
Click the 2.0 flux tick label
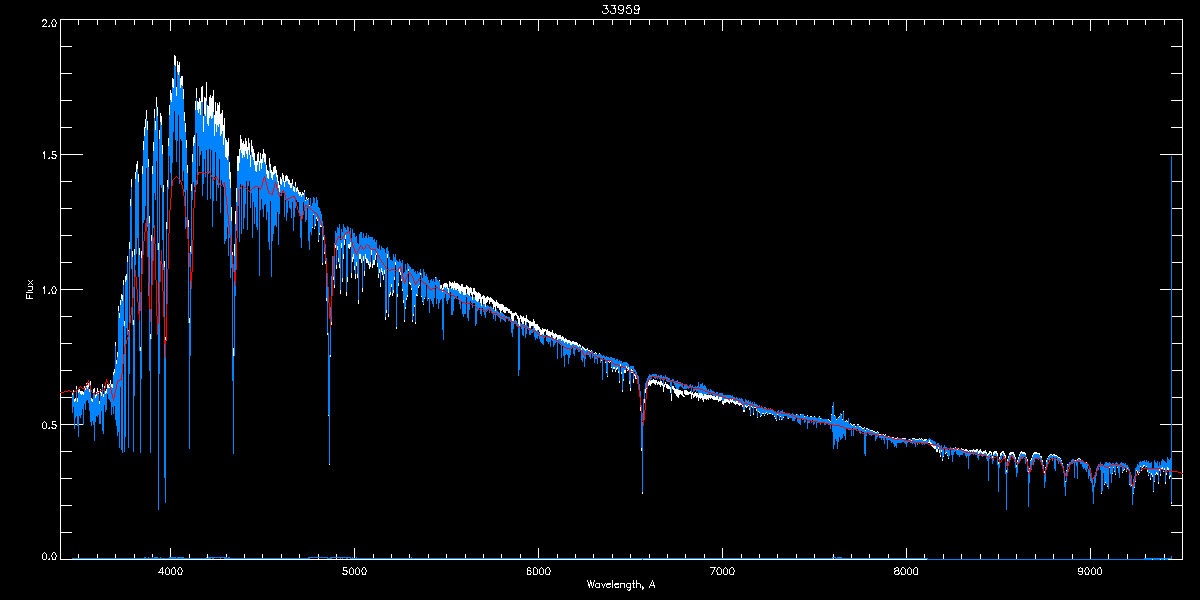pos(47,22)
